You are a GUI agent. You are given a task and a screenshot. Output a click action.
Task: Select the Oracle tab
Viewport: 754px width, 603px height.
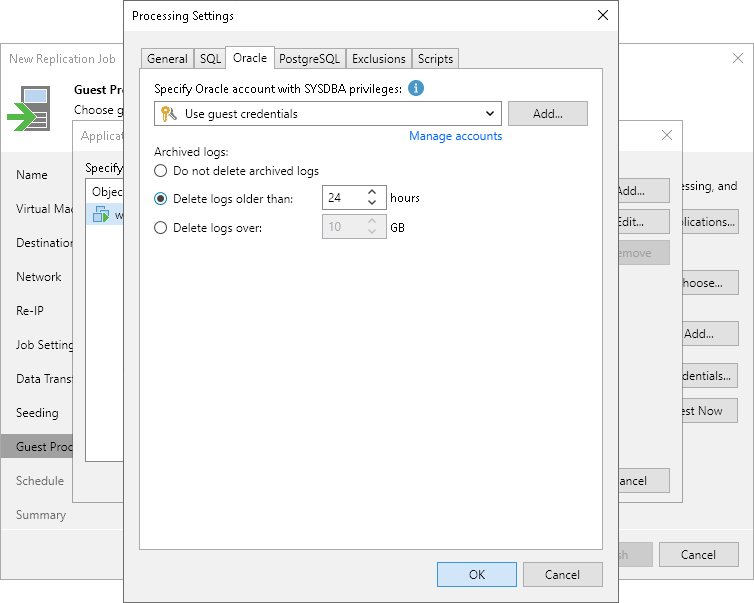point(250,58)
